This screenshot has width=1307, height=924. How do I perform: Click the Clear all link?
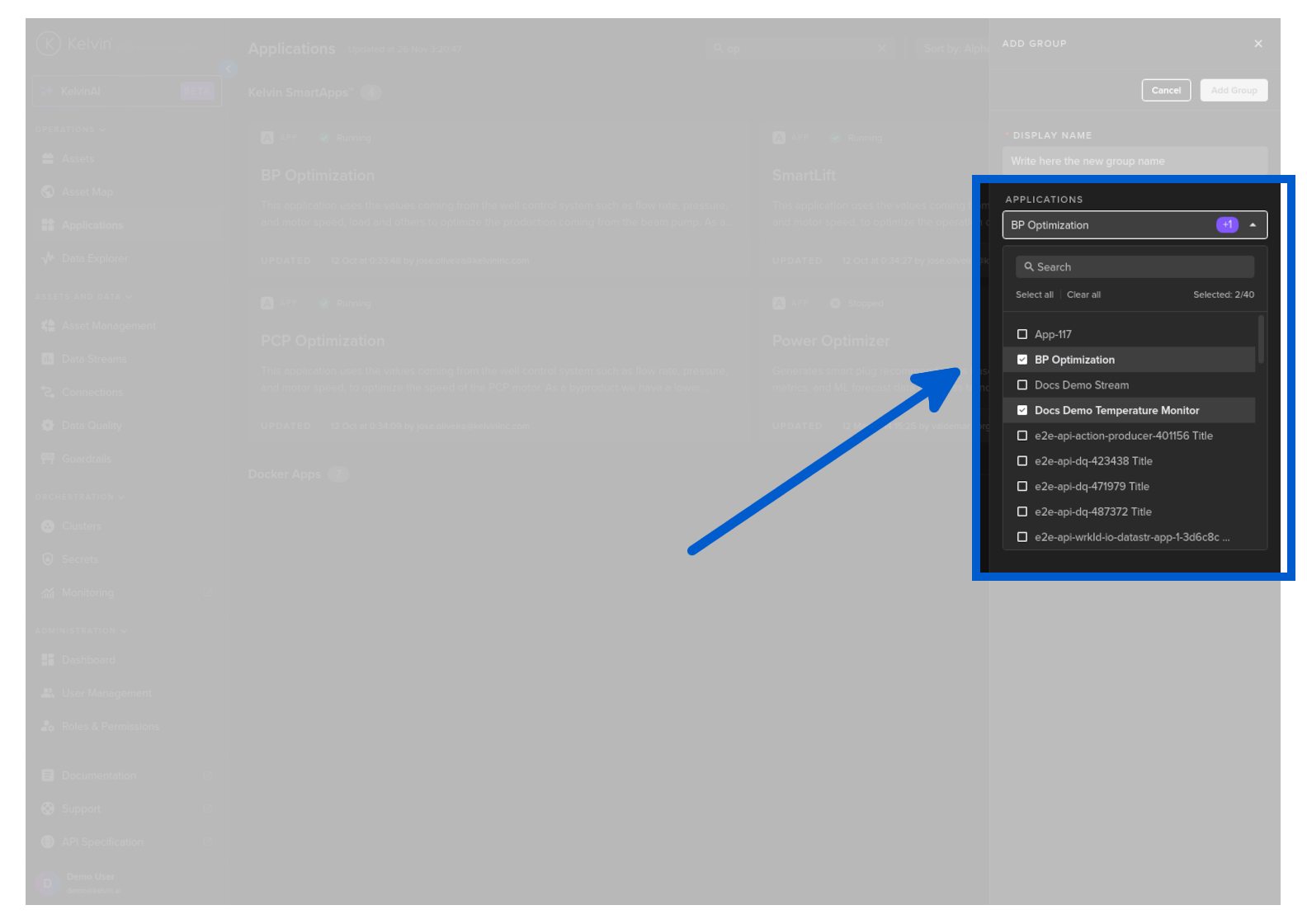[x=1083, y=295]
